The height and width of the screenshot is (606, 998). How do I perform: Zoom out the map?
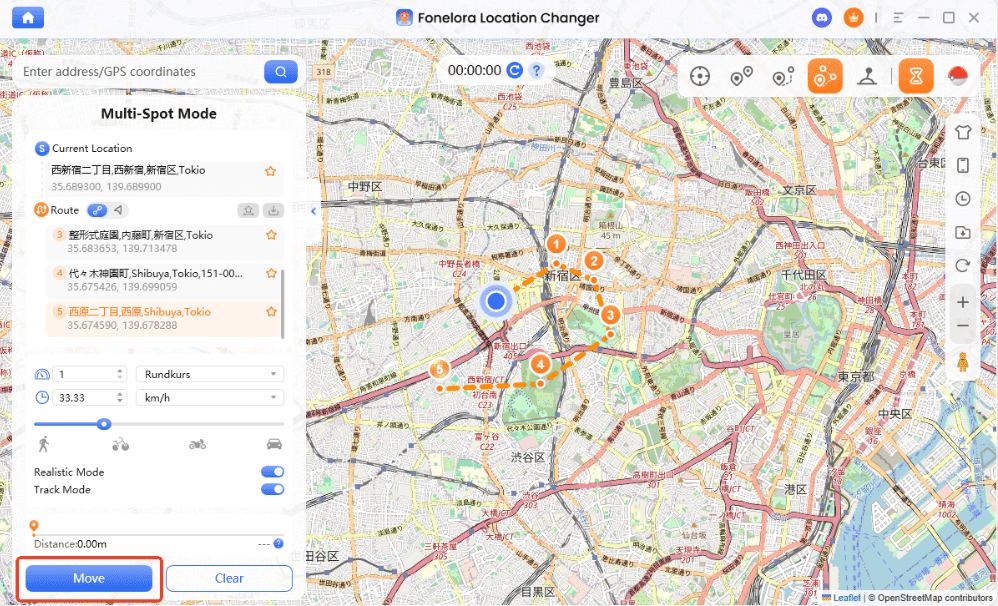[x=963, y=326]
